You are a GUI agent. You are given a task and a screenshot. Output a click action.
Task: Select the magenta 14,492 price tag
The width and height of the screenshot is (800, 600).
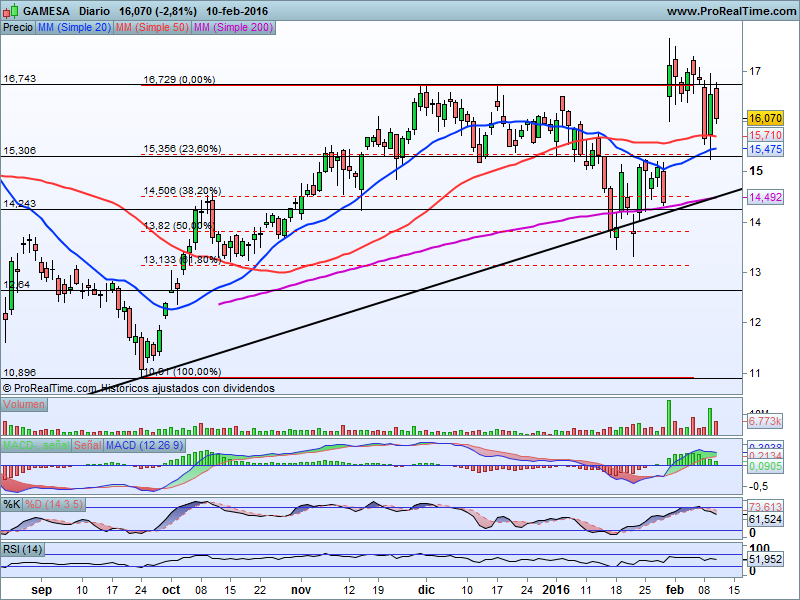tap(765, 197)
